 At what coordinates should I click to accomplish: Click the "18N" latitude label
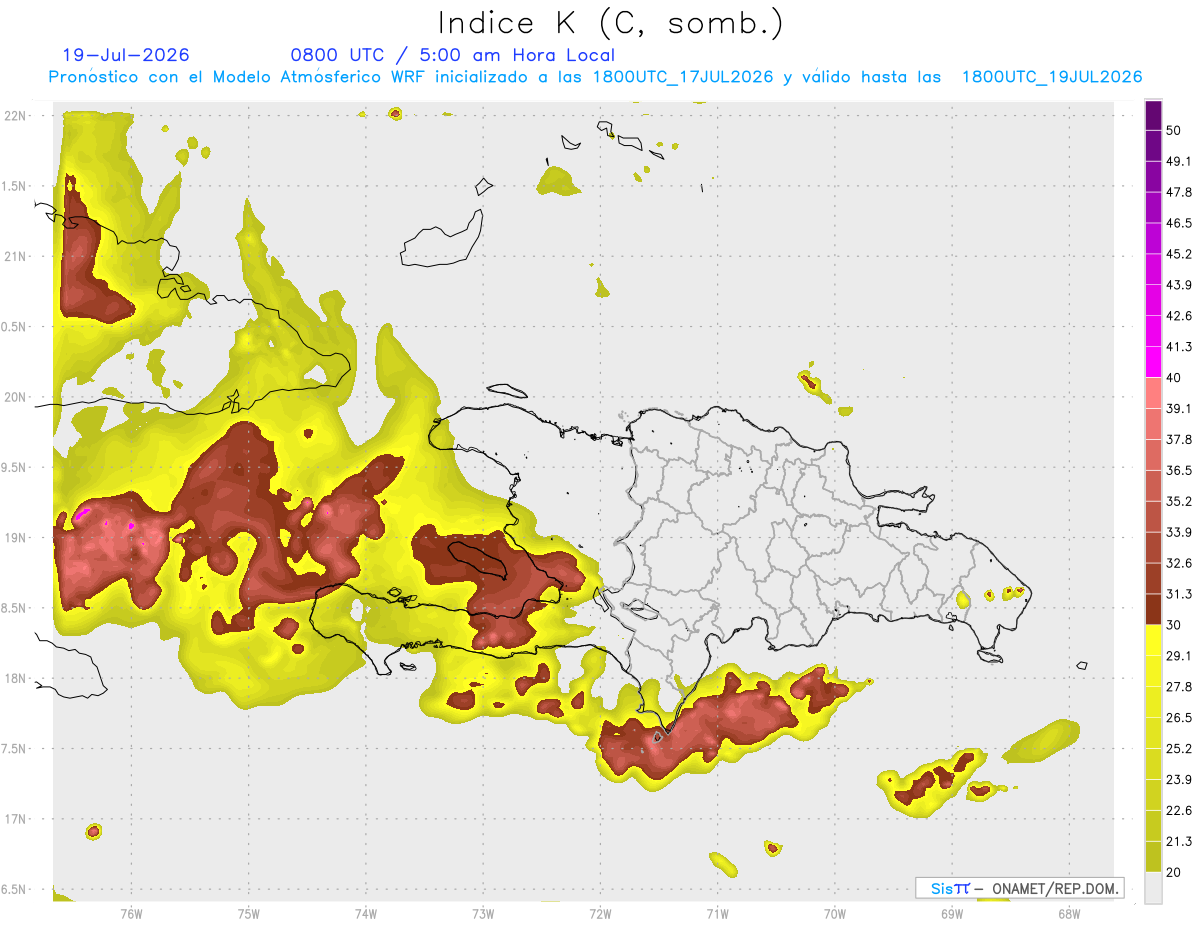click(x=15, y=679)
